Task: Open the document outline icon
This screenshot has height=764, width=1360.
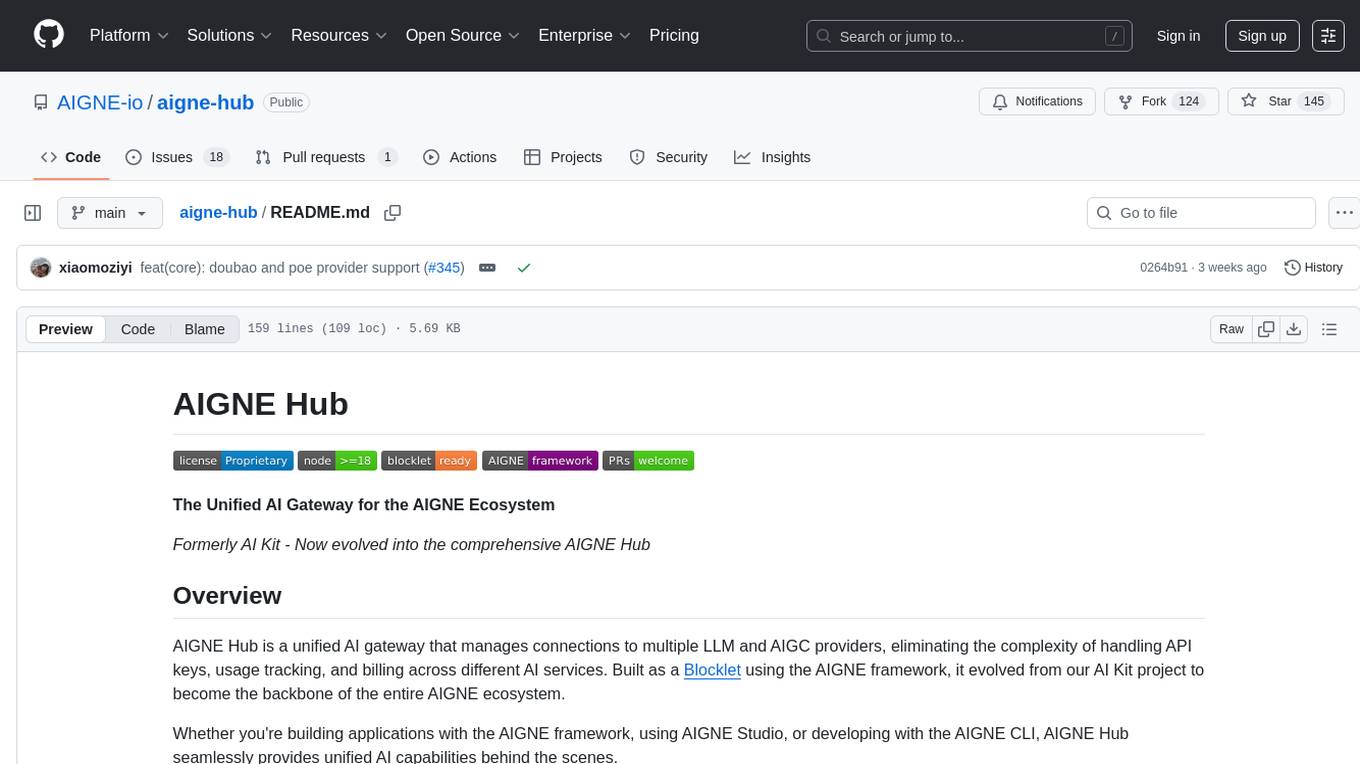Action: tap(1329, 329)
